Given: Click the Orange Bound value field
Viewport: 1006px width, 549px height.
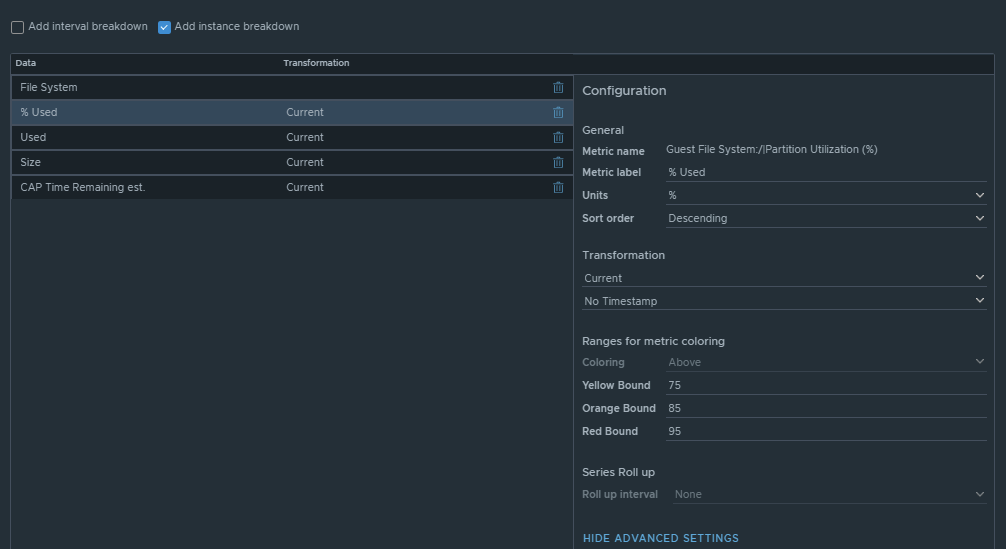Looking at the screenshot, I should point(825,408).
